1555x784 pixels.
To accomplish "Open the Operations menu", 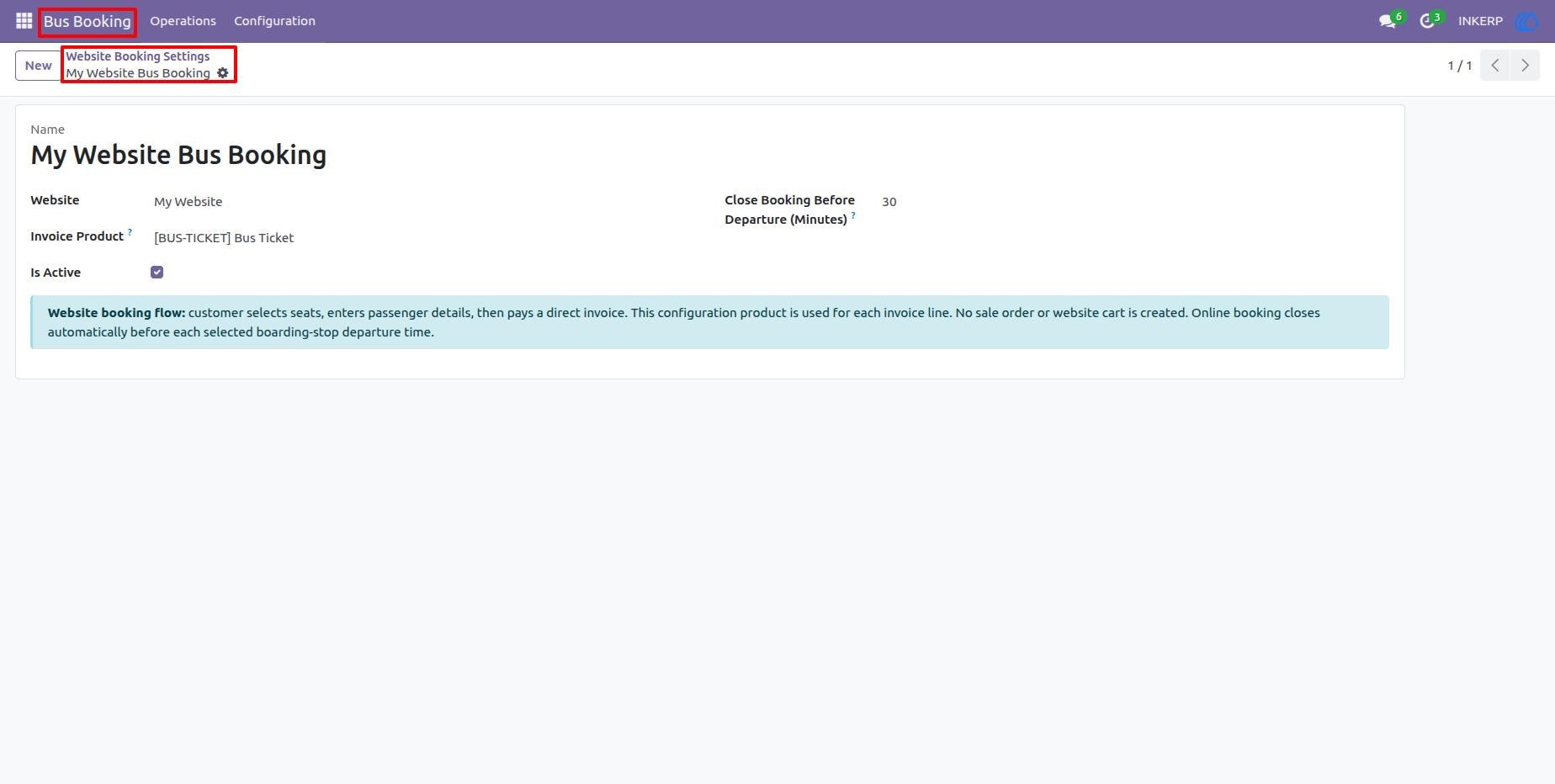I will coord(183,21).
